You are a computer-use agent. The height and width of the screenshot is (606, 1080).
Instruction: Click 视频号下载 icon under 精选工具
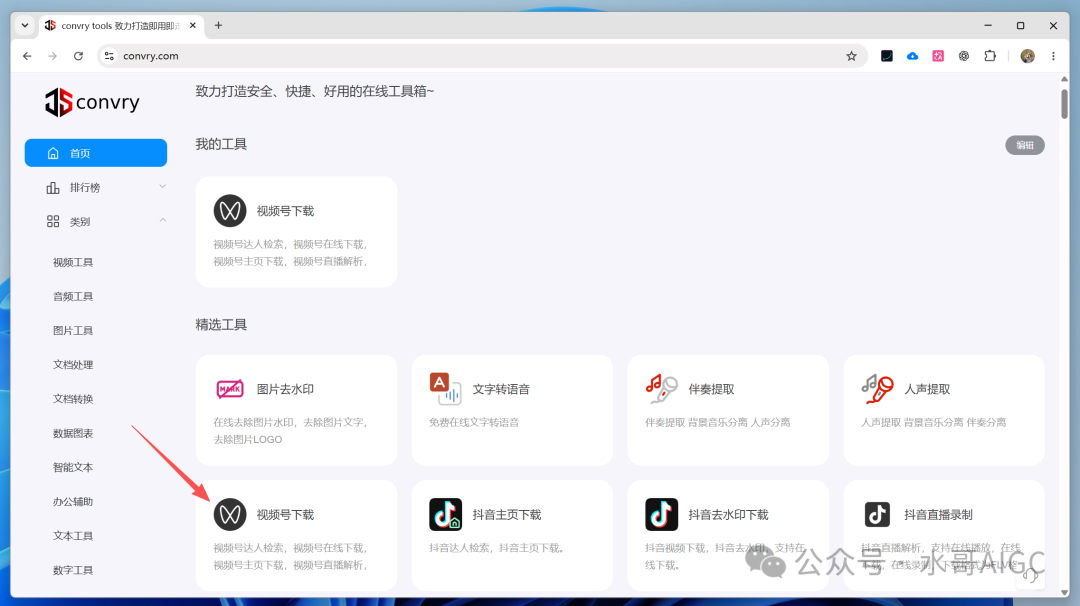pyautogui.click(x=230, y=514)
